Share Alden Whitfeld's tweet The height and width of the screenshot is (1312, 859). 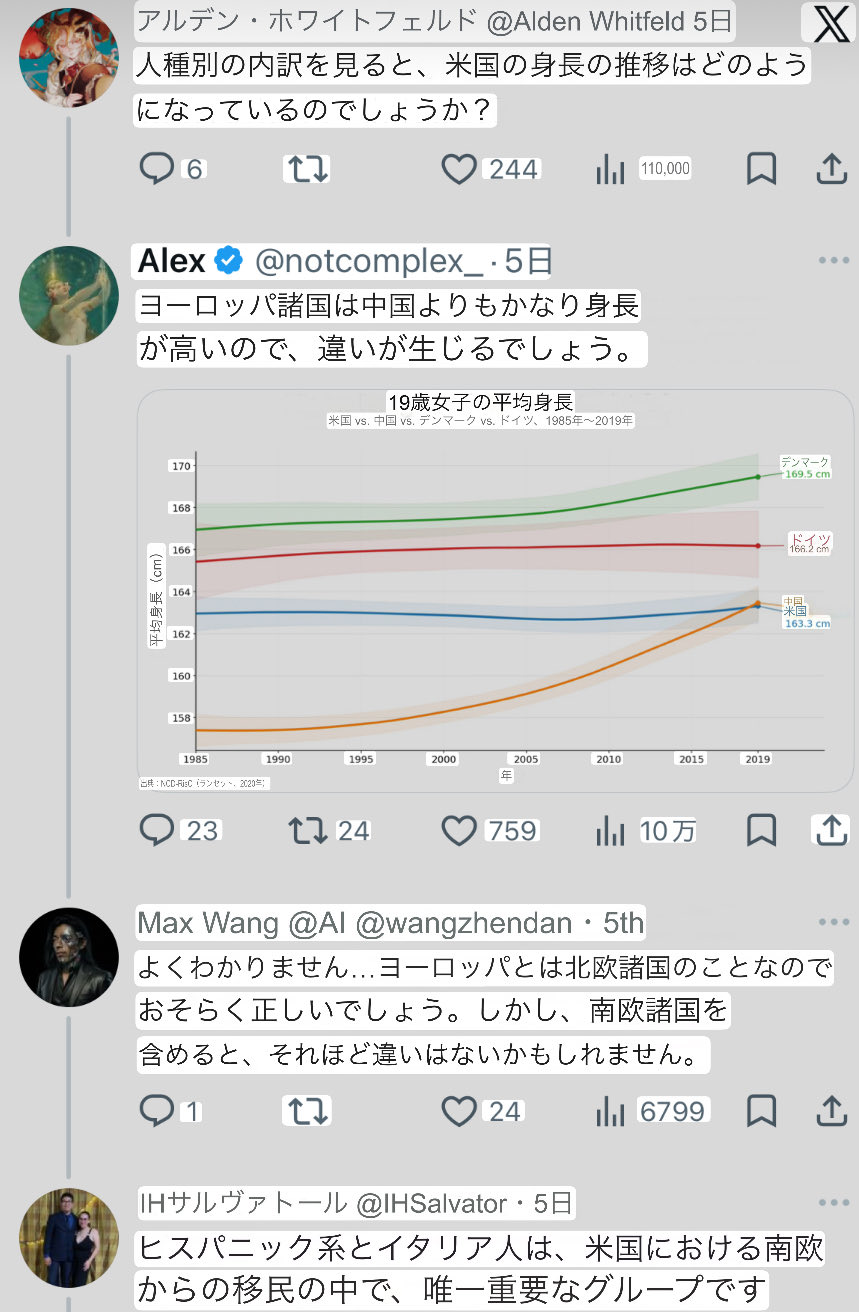[831, 169]
